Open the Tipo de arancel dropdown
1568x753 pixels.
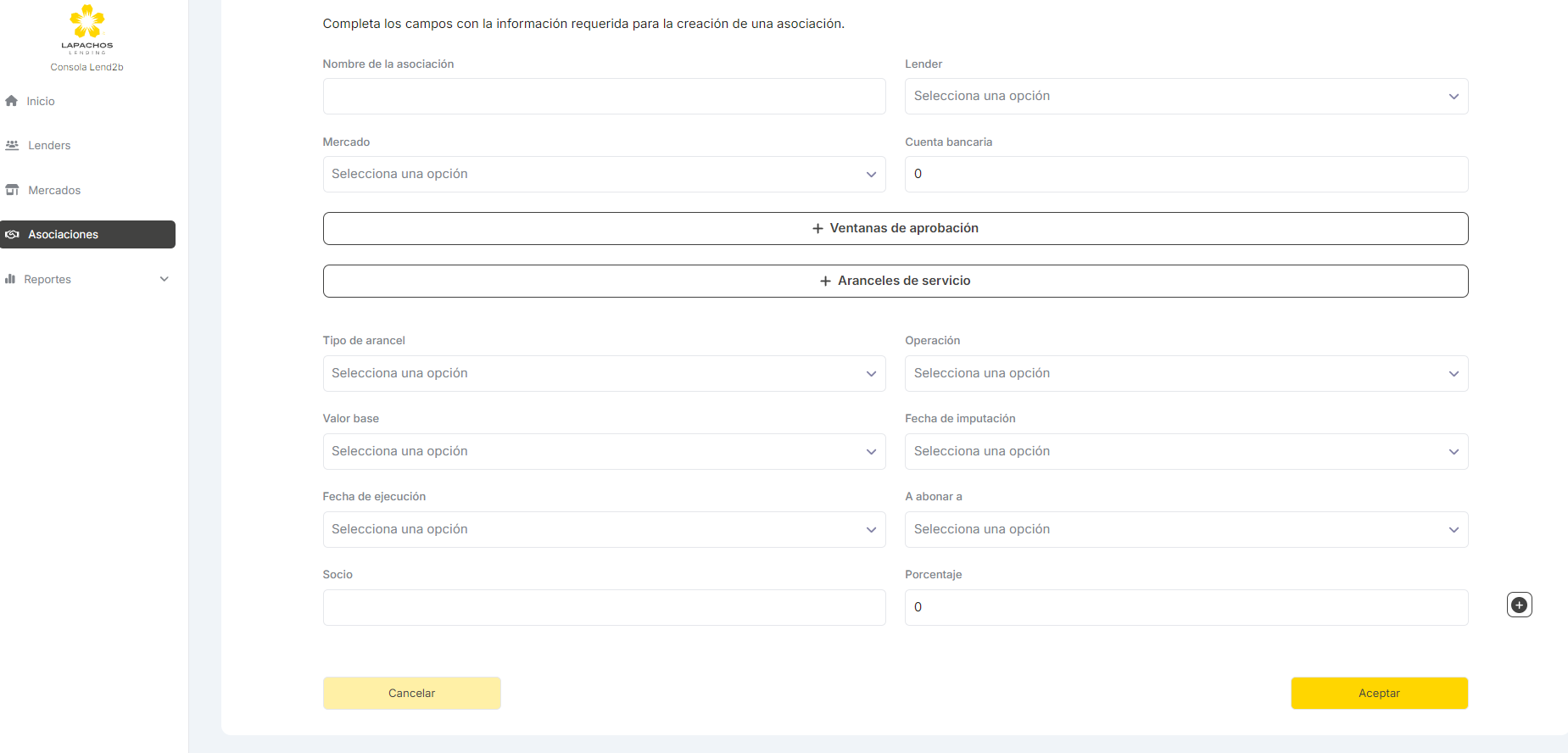tap(604, 374)
